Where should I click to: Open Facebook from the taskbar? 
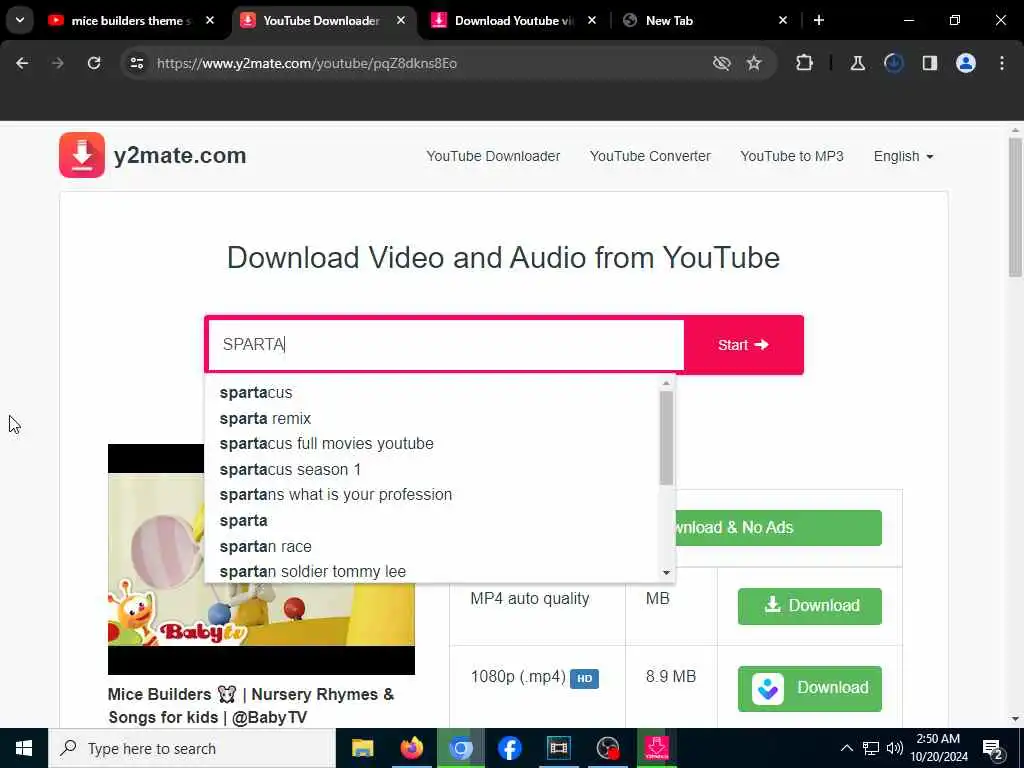[509, 748]
